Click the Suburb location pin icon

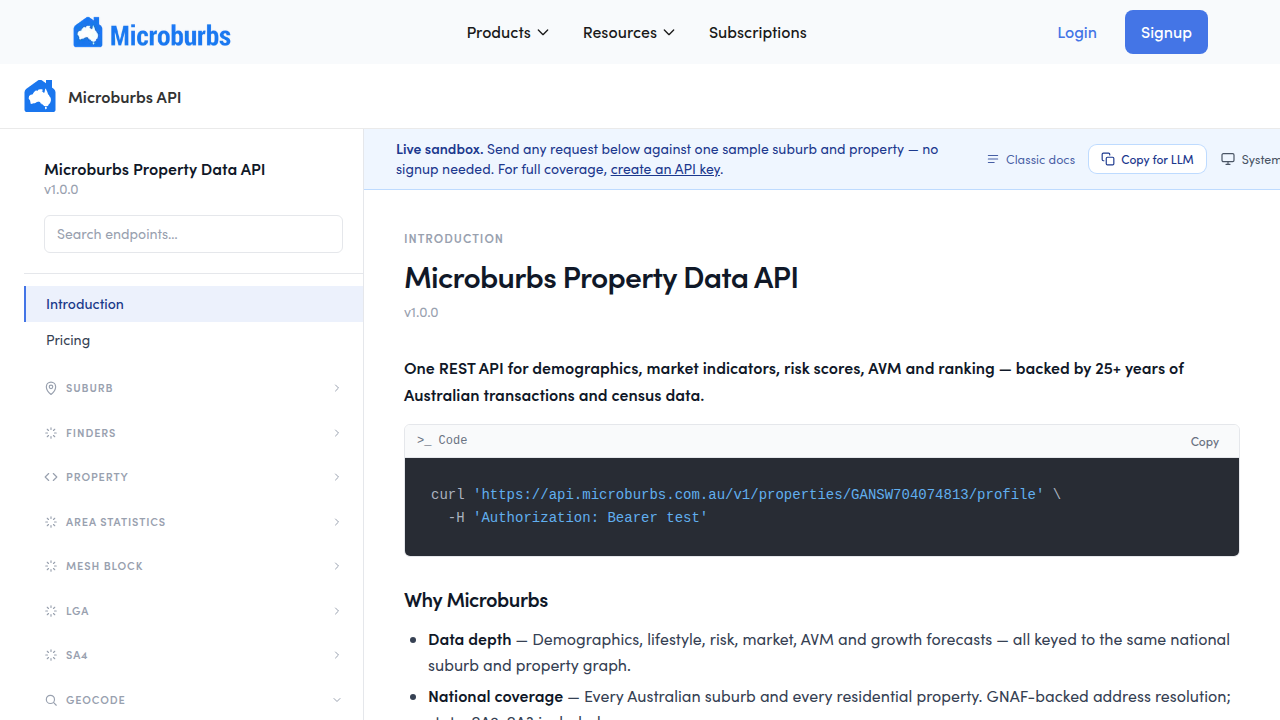tap(51, 388)
